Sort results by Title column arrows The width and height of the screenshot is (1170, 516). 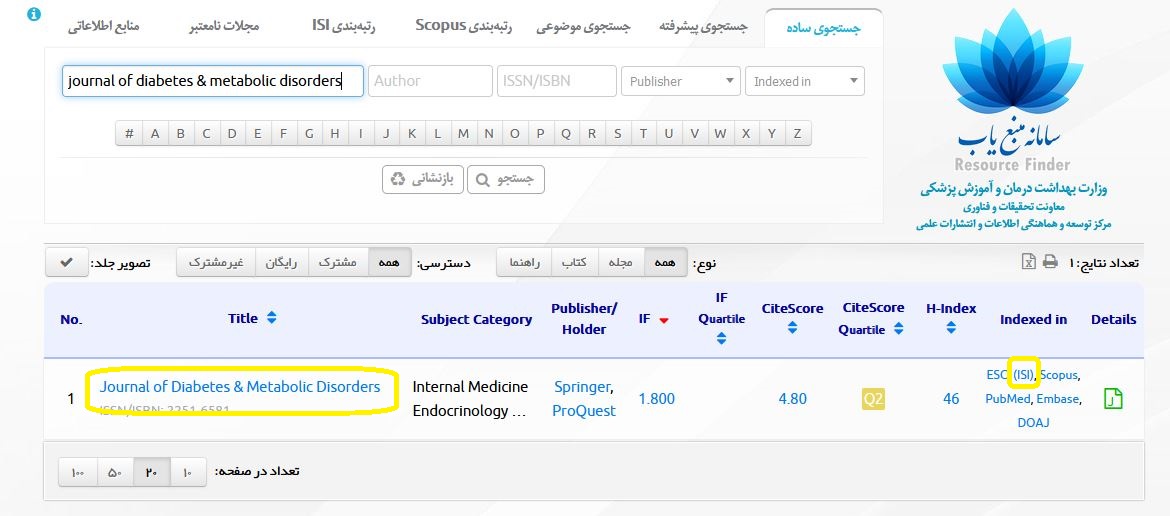pos(272,318)
